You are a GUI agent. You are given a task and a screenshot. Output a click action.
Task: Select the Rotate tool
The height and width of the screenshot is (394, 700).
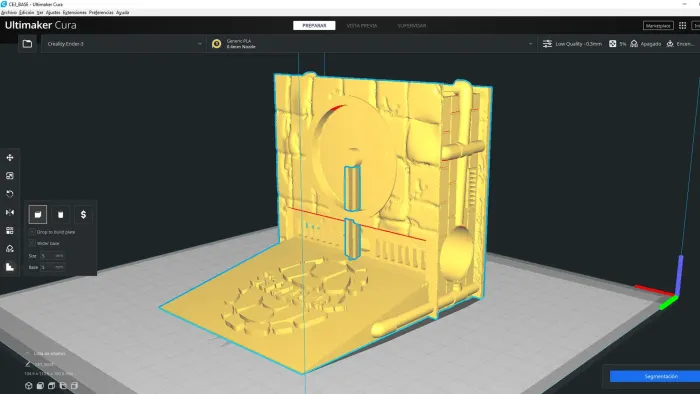pyautogui.click(x=10, y=194)
